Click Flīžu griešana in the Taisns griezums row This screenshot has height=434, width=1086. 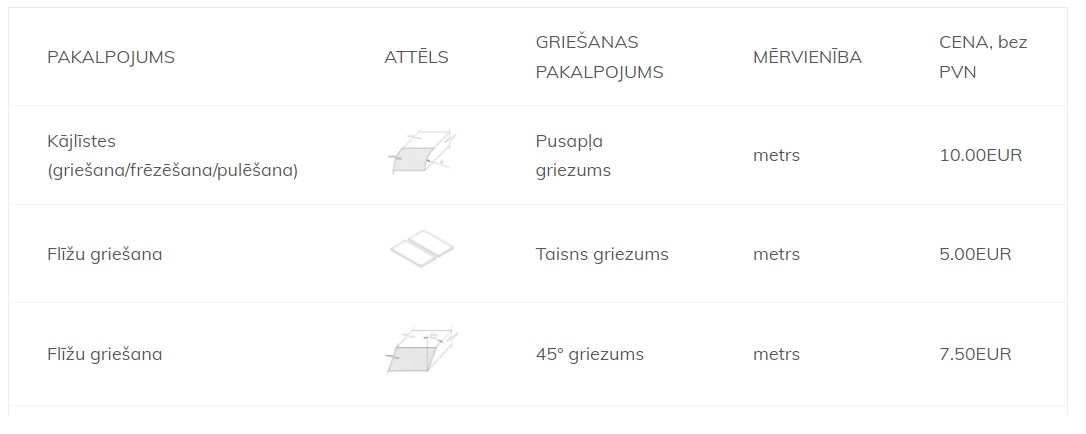coord(105,254)
